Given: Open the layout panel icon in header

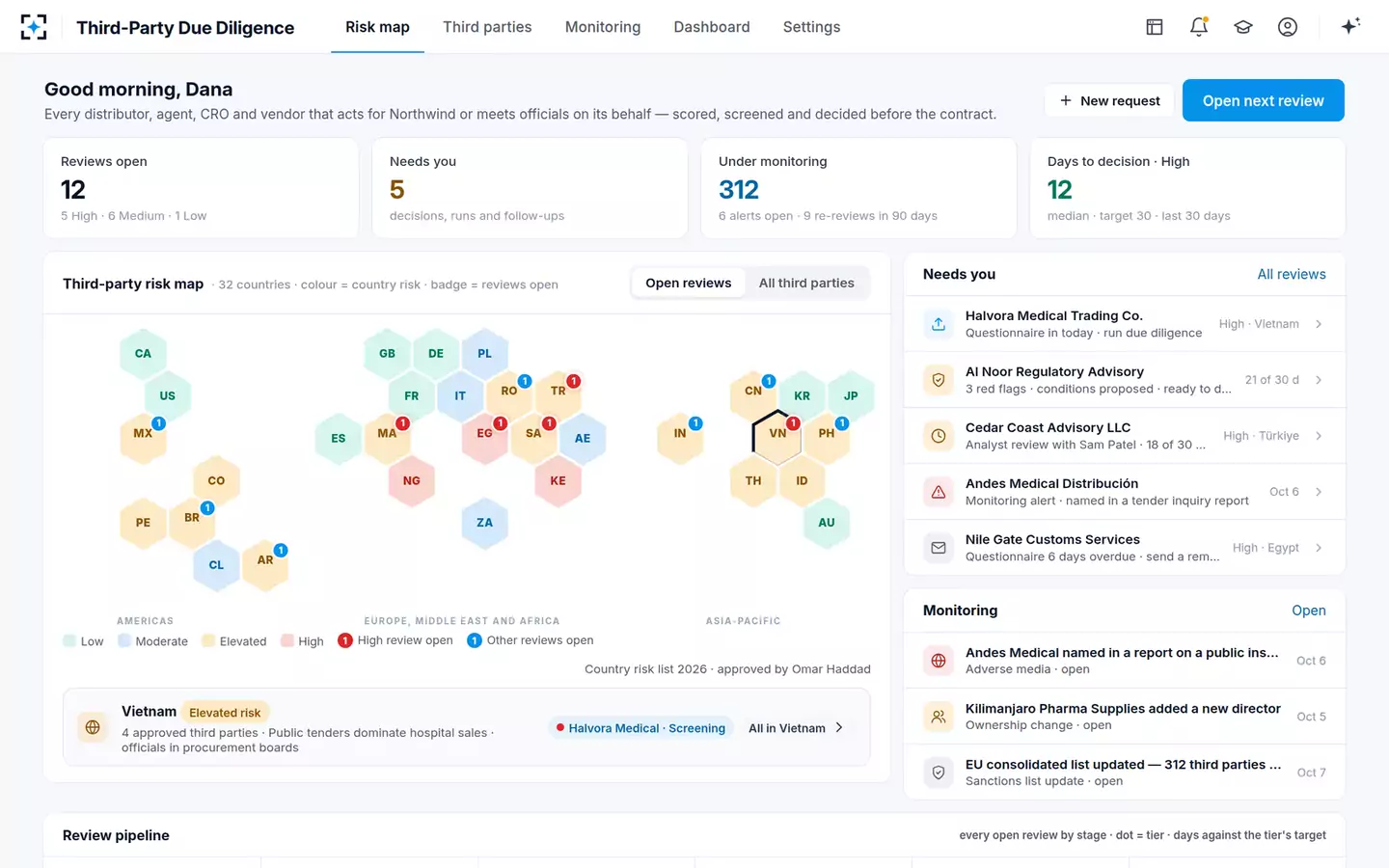Looking at the screenshot, I should click(x=1155, y=27).
